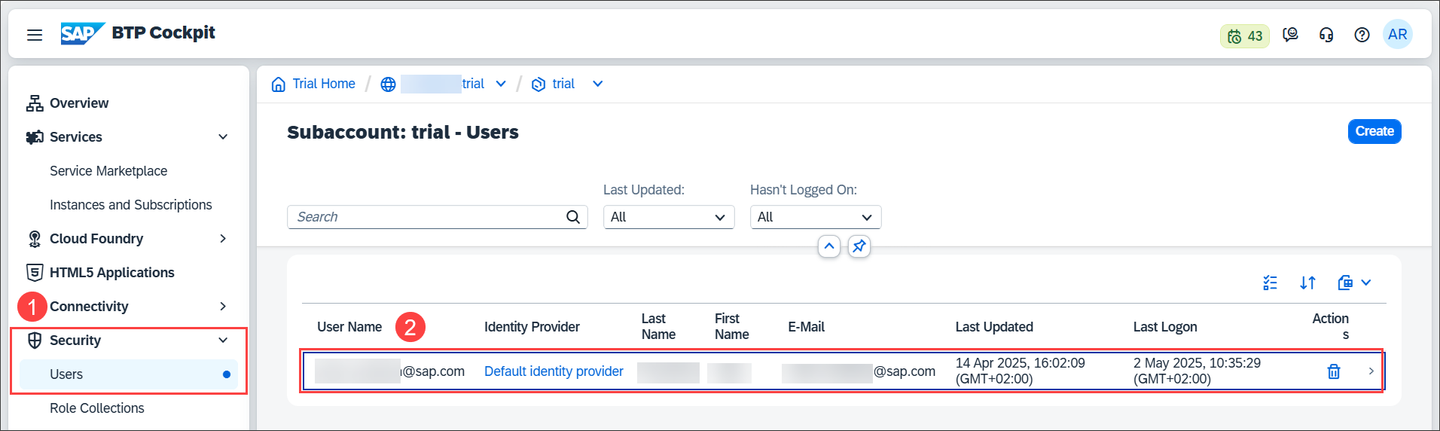Click the Cloud Foundry icon
The width and height of the screenshot is (1440, 431).
[x=34, y=239]
